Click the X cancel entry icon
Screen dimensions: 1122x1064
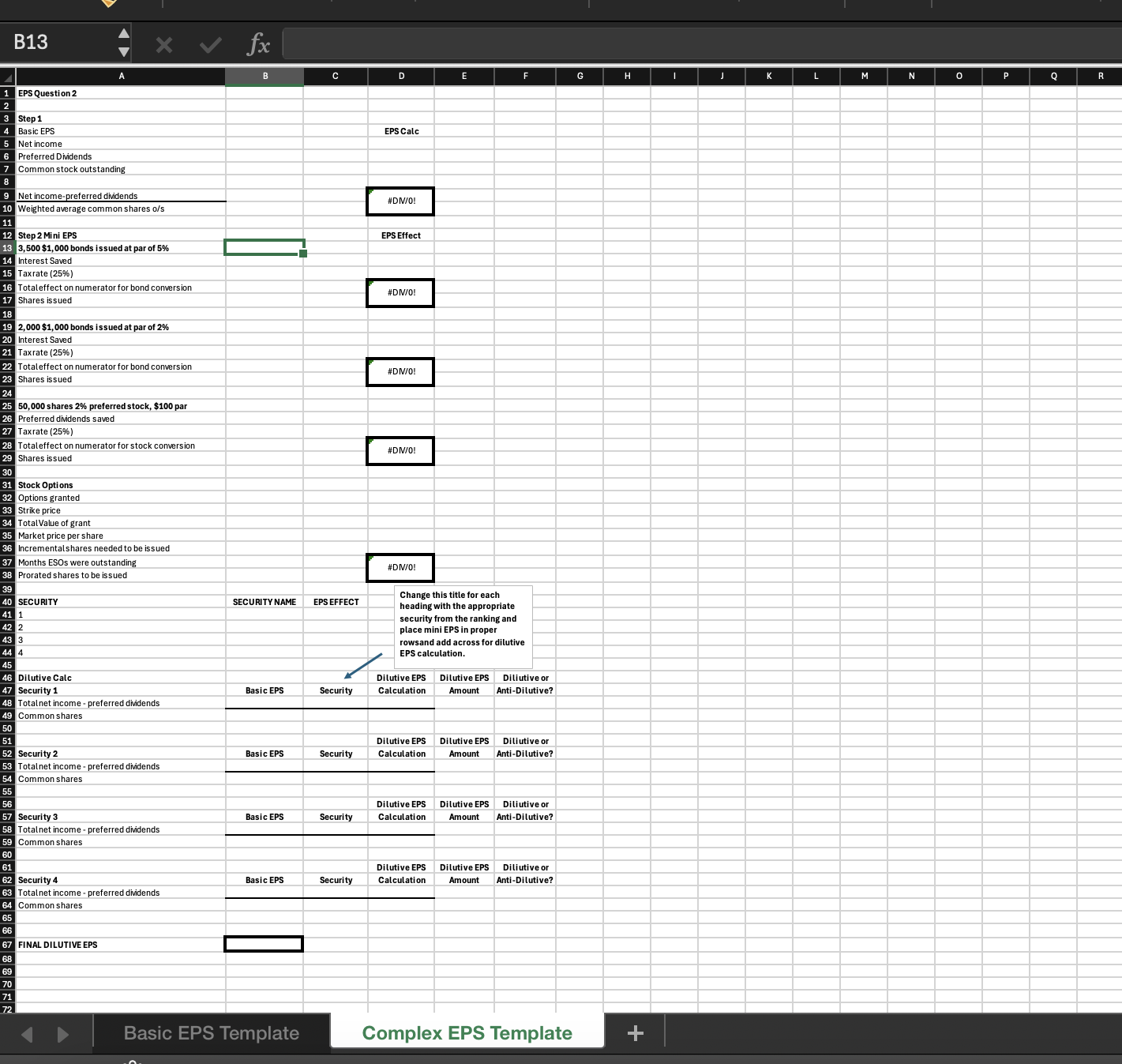coord(163,44)
